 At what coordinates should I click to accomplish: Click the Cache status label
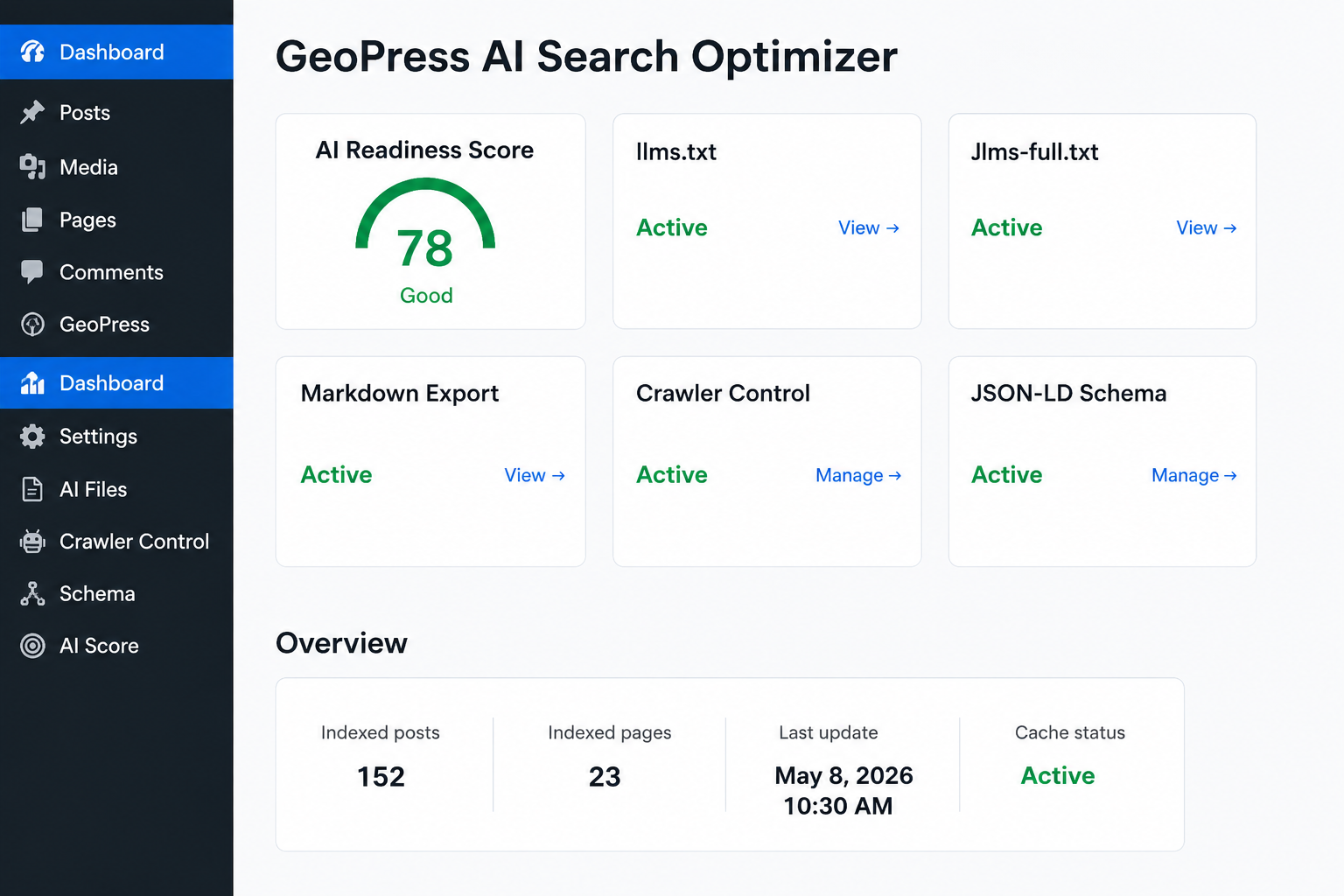(x=1070, y=732)
